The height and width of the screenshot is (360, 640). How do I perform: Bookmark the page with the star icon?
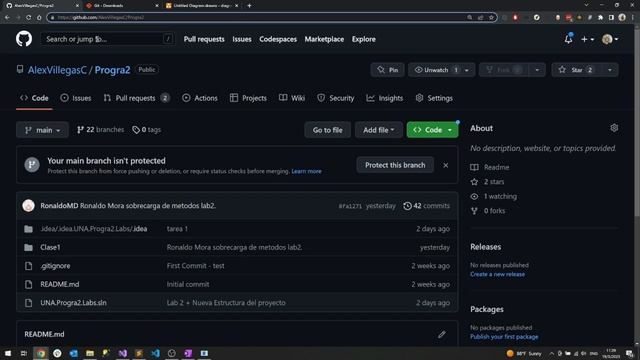[x=491, y=17]
